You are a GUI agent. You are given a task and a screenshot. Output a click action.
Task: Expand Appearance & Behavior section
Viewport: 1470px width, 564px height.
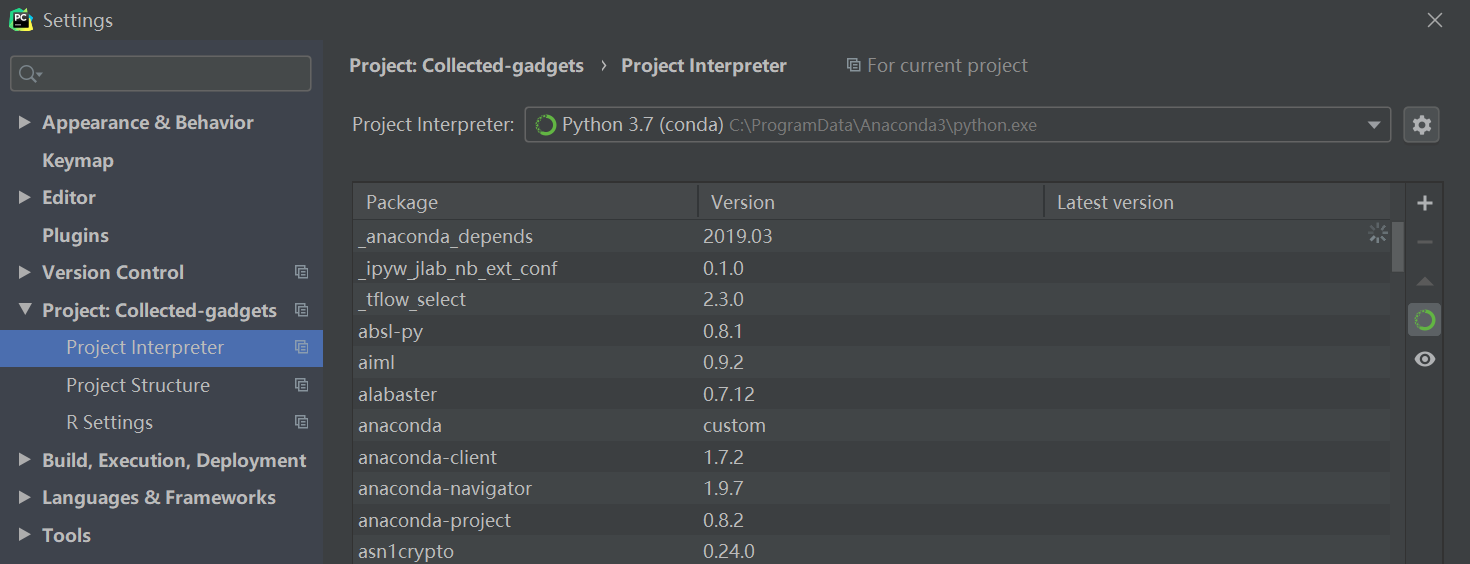[25, 122]
